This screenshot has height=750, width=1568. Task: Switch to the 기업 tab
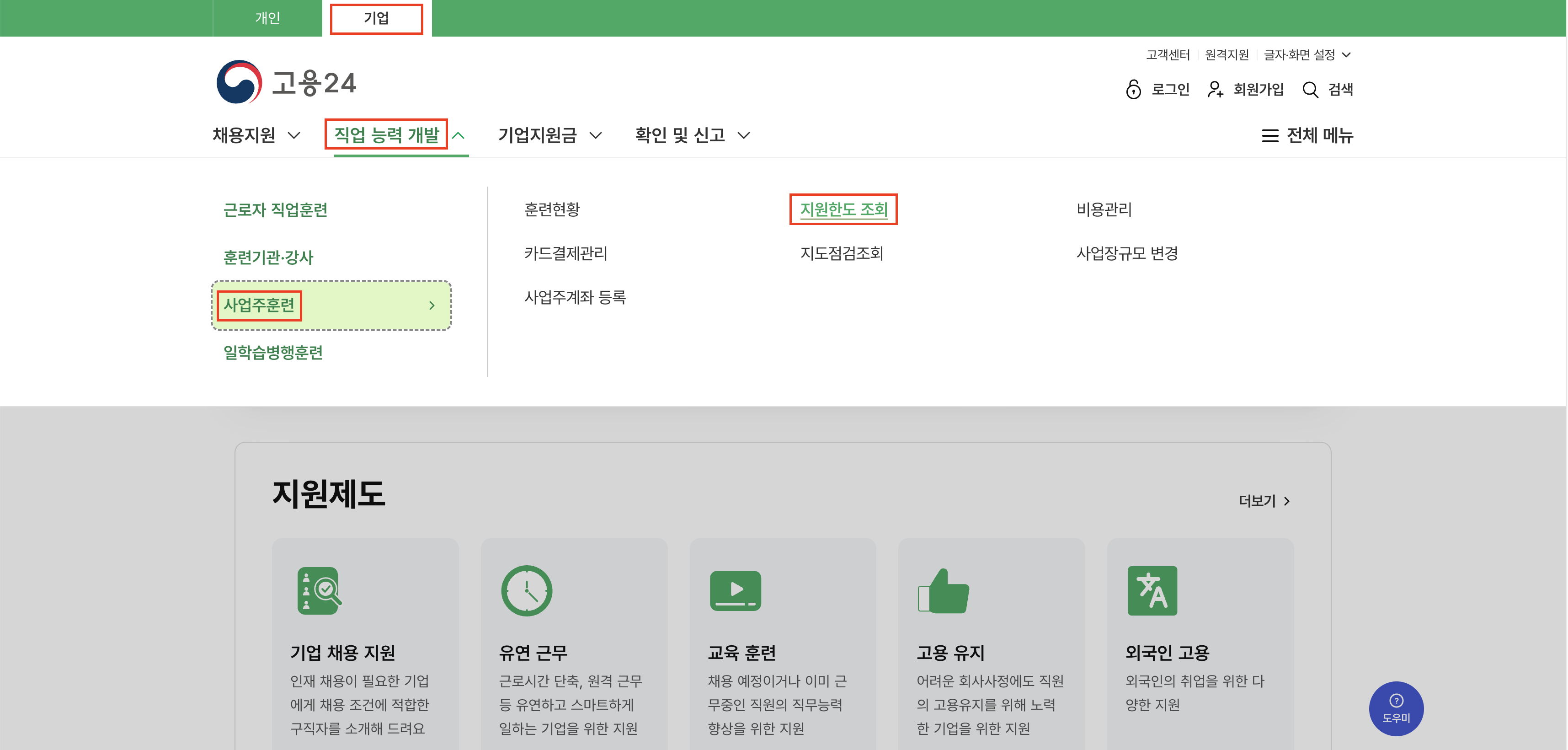pyautogui.click(x=376, y=18)
